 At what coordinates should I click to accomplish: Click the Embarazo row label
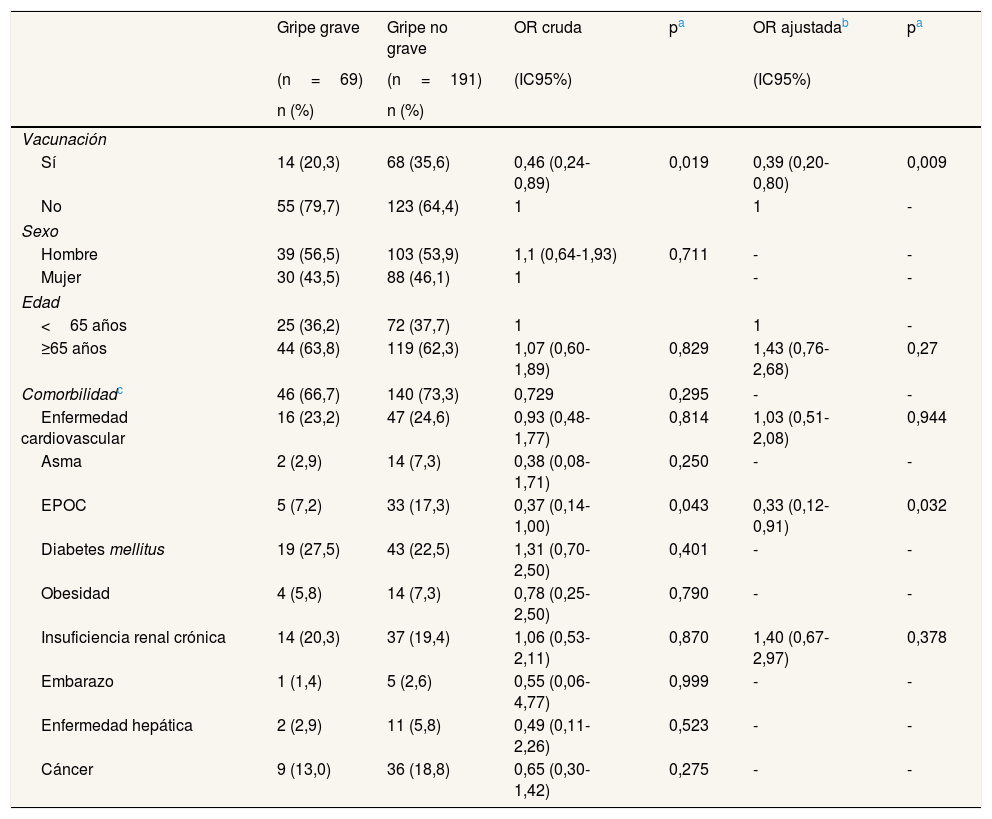(x=77, y=681)
